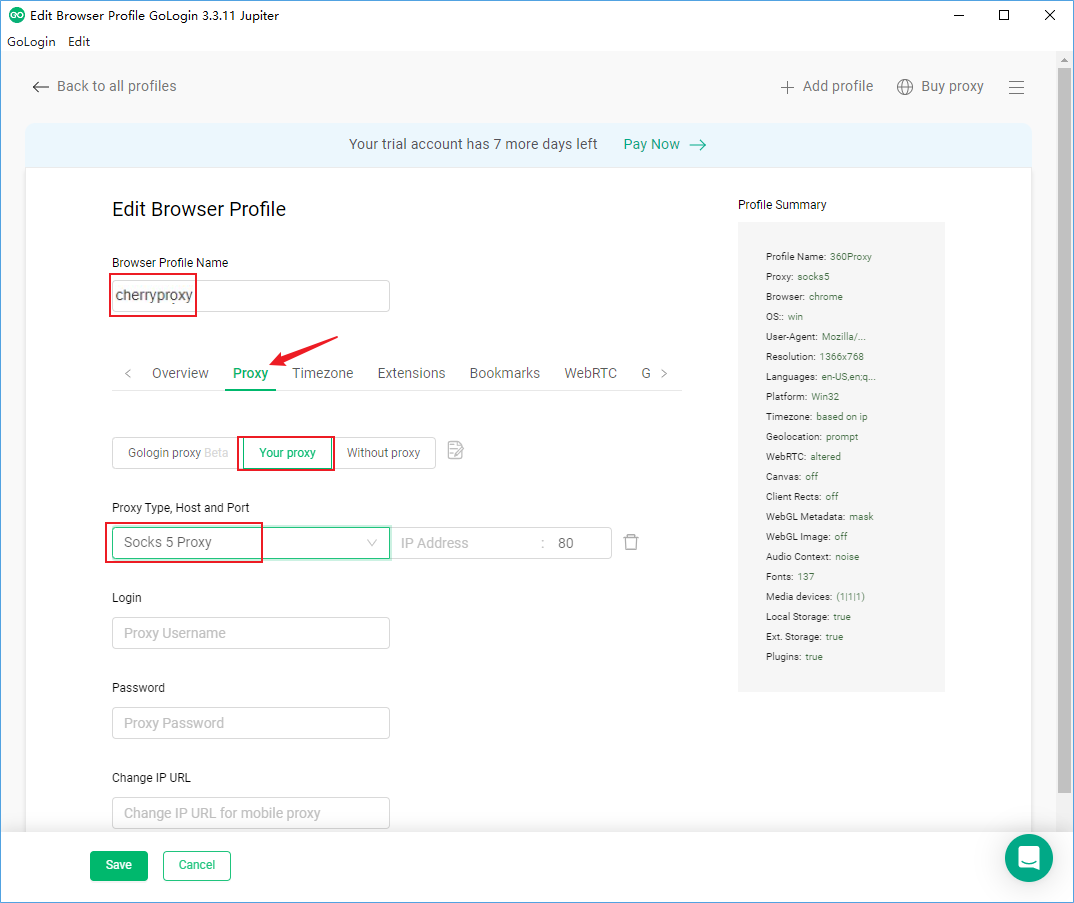Viewport: 1074px width, 903px height.
Task: Click the green Save button
Action: (x=118, y=865)
